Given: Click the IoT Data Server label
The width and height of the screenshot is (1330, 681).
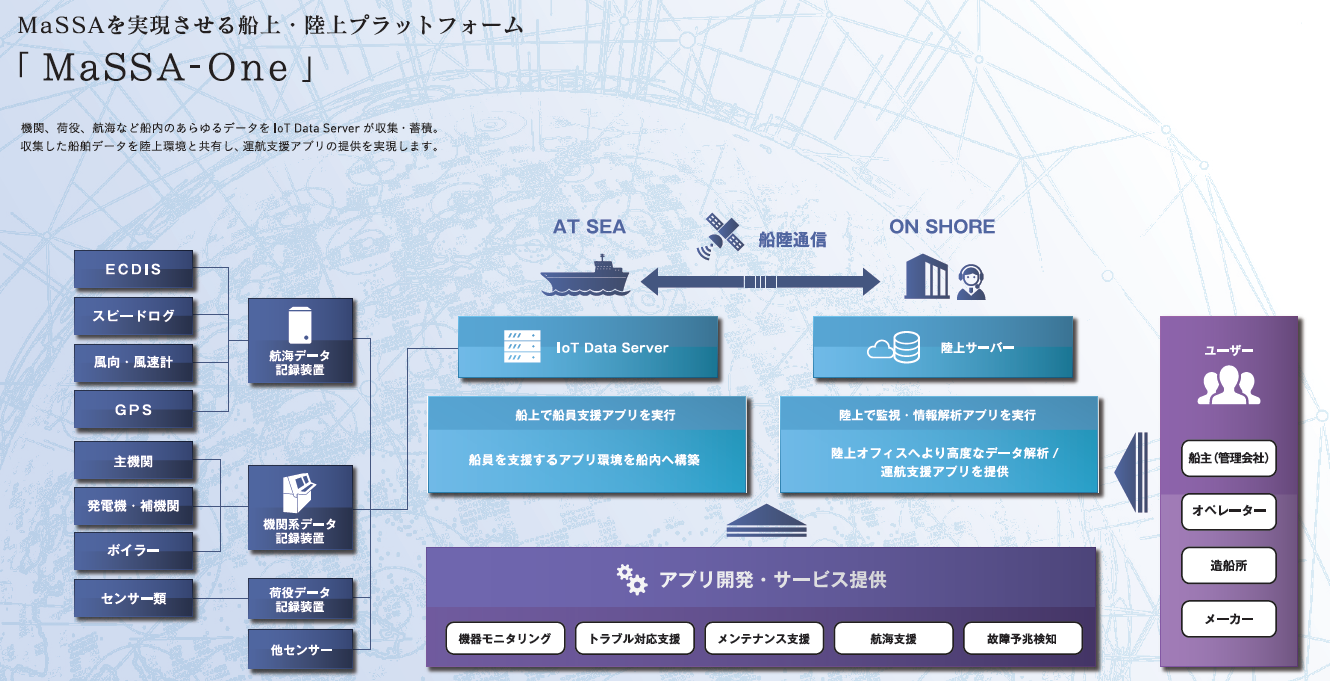Looking at the screenshot, I should [x=612, y=348].
